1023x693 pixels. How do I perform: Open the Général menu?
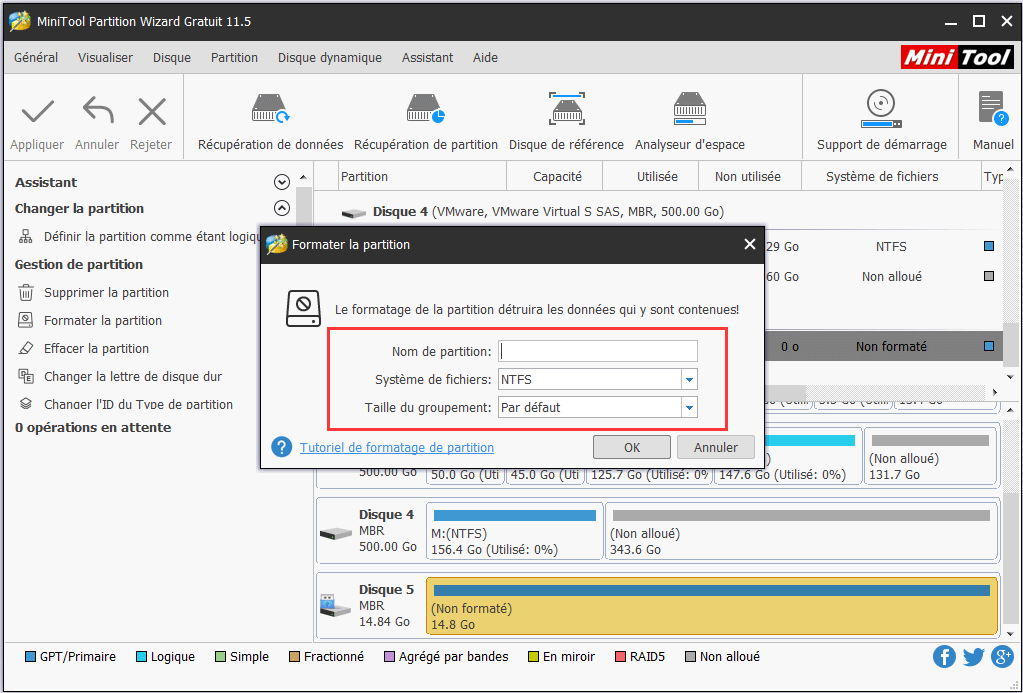click(36, 57)
